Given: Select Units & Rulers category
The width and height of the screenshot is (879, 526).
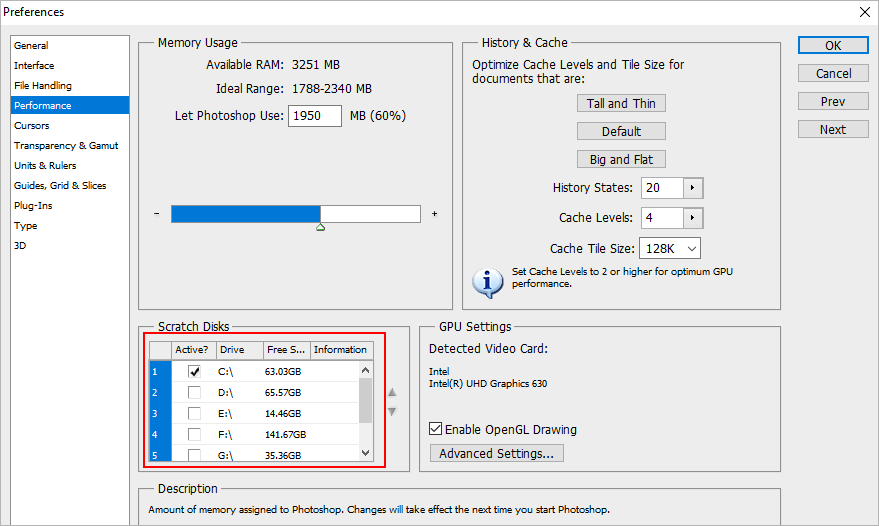Looking at the screenshot, I should [x=45, y=165].
